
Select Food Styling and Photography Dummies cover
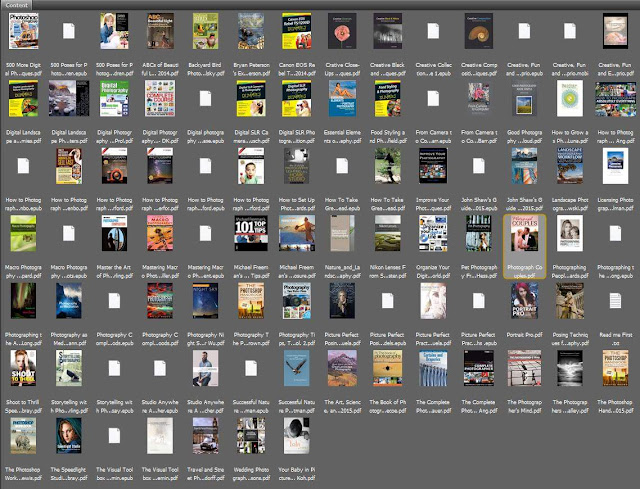pos(388,98)
